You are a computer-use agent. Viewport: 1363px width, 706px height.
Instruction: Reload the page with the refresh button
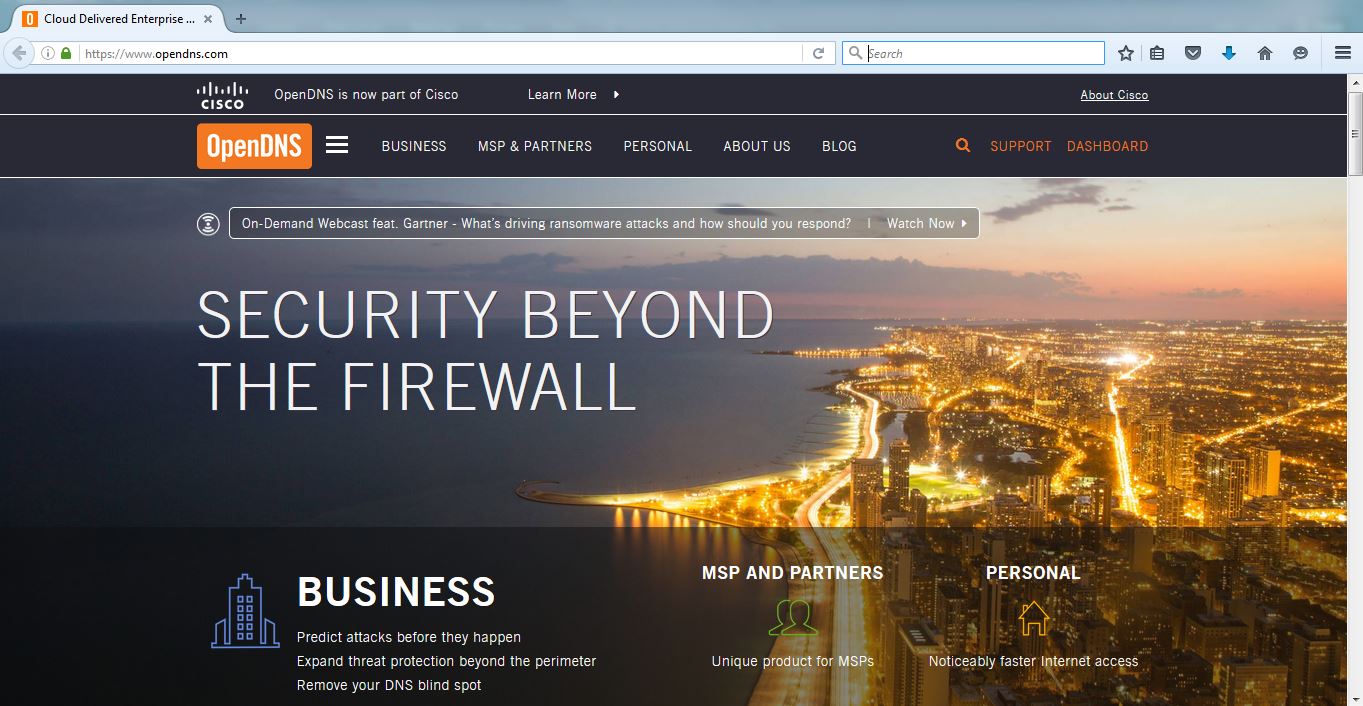(x=818, y=53)
